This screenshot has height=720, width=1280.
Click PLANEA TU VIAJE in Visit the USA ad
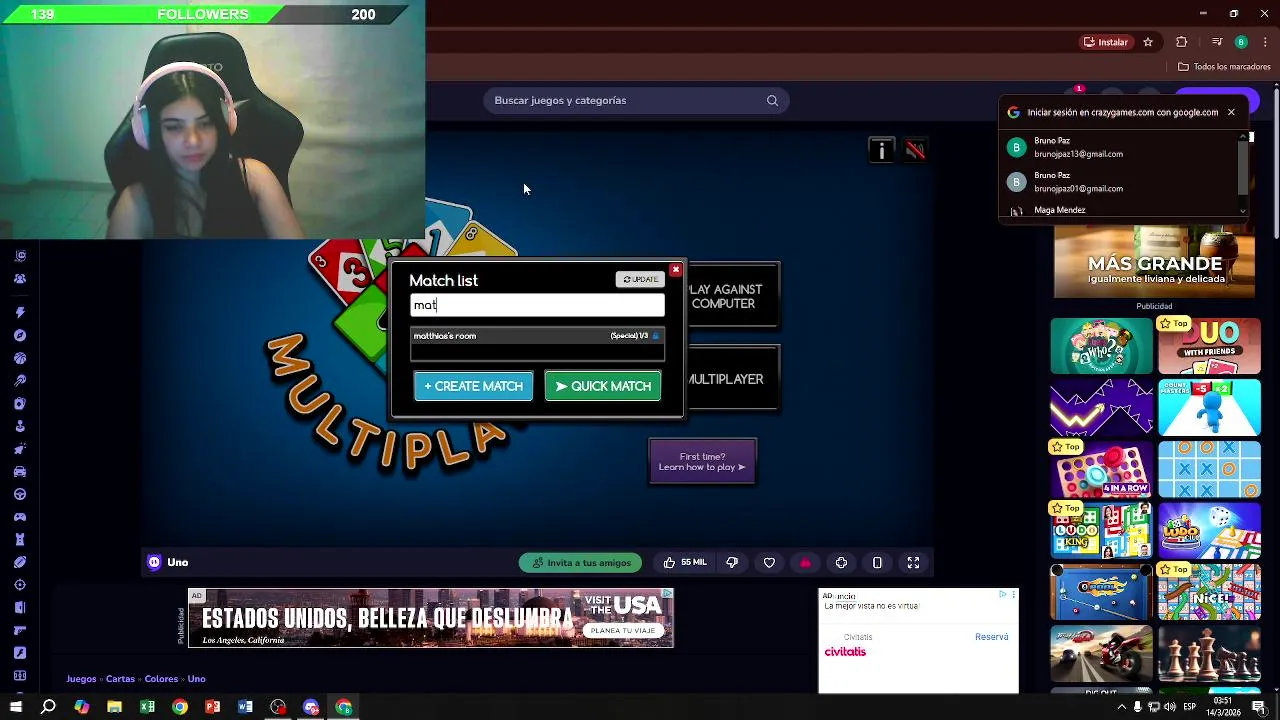pyautogui.click(x=622, y=631)
